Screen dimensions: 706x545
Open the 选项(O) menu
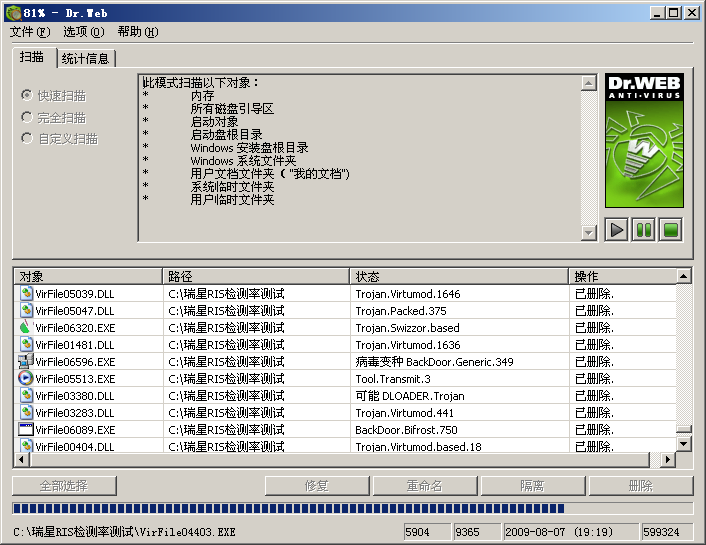point(84,32)
